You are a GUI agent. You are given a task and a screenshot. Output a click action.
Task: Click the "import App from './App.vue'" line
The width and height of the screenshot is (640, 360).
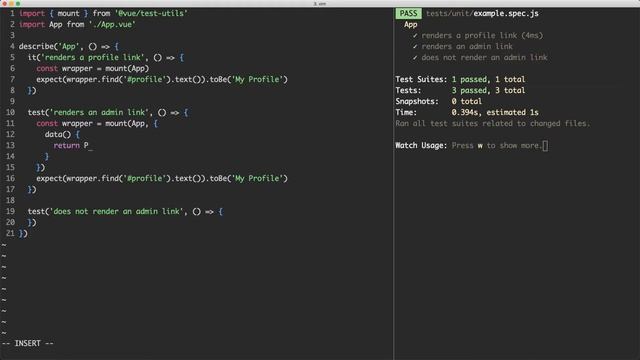[77, 24]
